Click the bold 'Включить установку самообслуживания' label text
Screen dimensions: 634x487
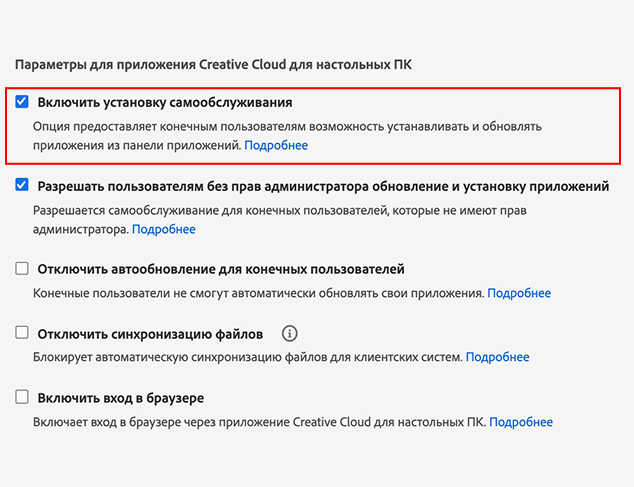(165, 102)
